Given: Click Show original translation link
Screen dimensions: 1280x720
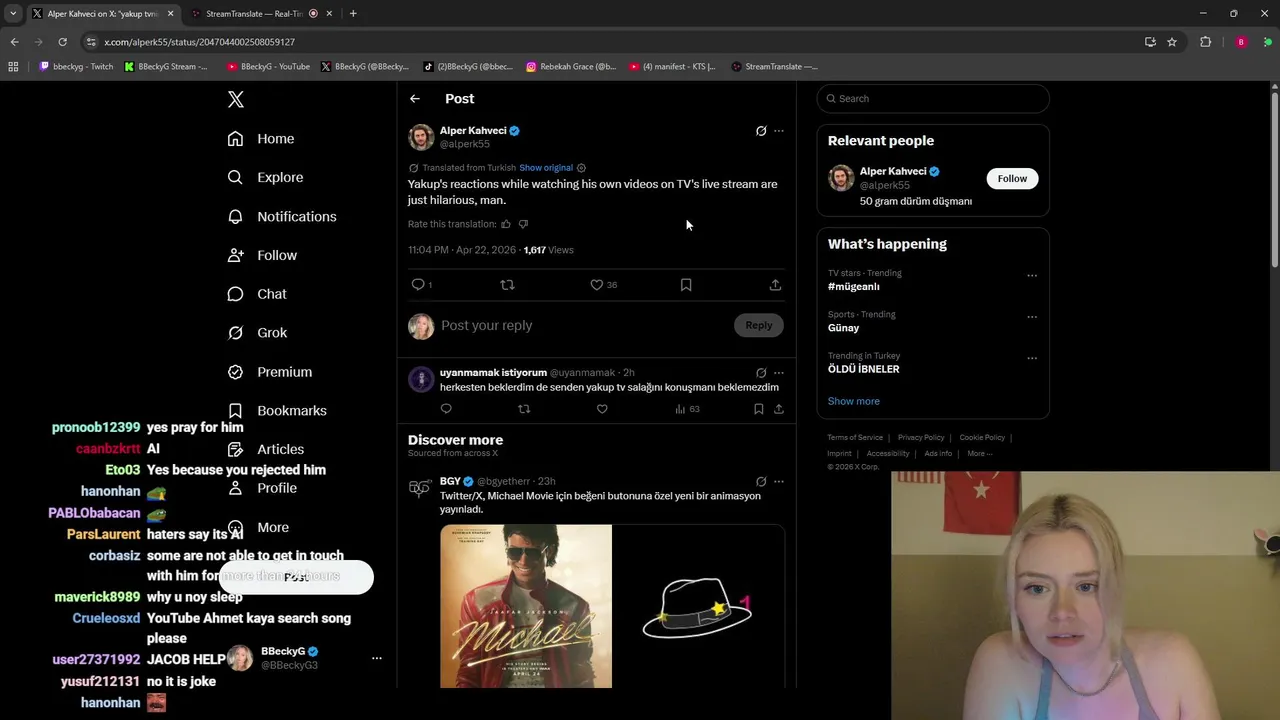Looking at the screenshot, I should (x=546, y=168).
